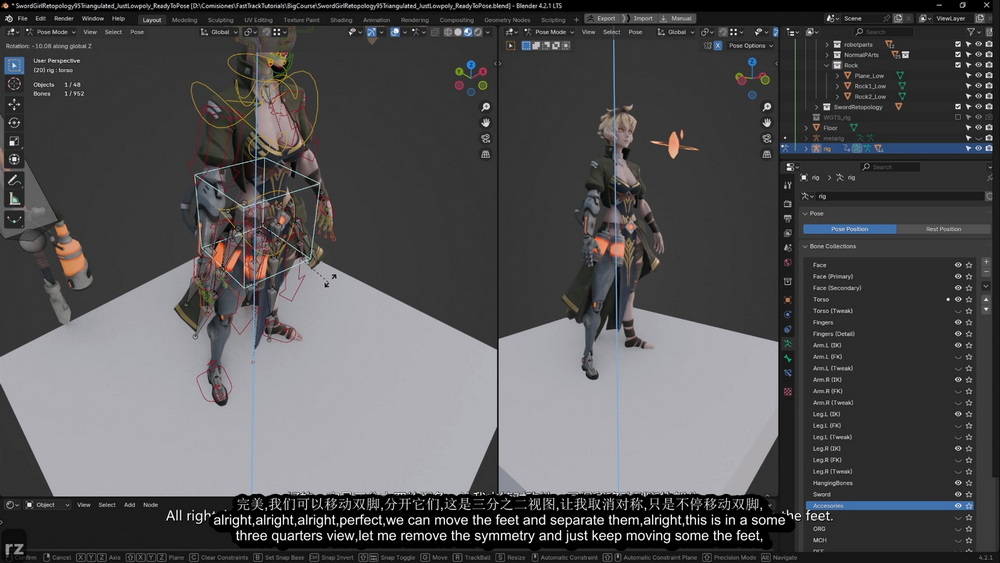Click the Import button in top bar
This screenshot has height=563, width=1000.
(x=642, y=18)
